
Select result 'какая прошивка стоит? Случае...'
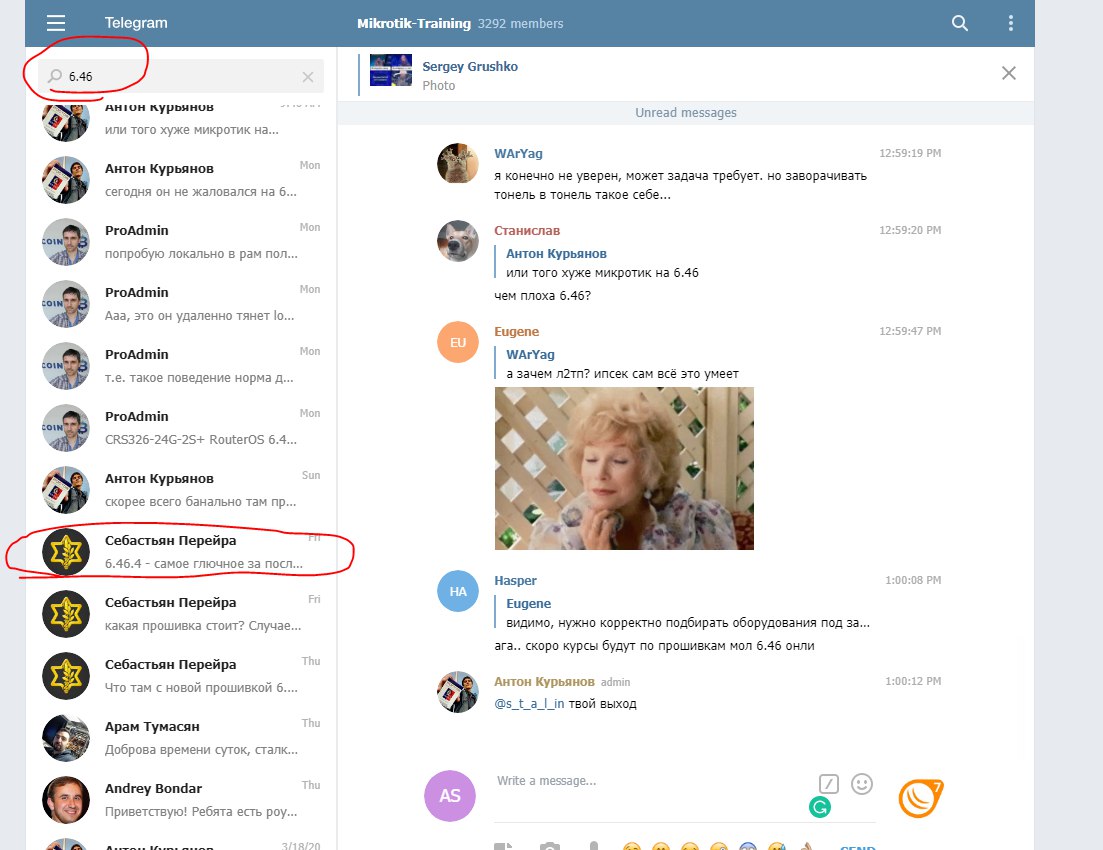pyautogui.click(x=181, y=614)
